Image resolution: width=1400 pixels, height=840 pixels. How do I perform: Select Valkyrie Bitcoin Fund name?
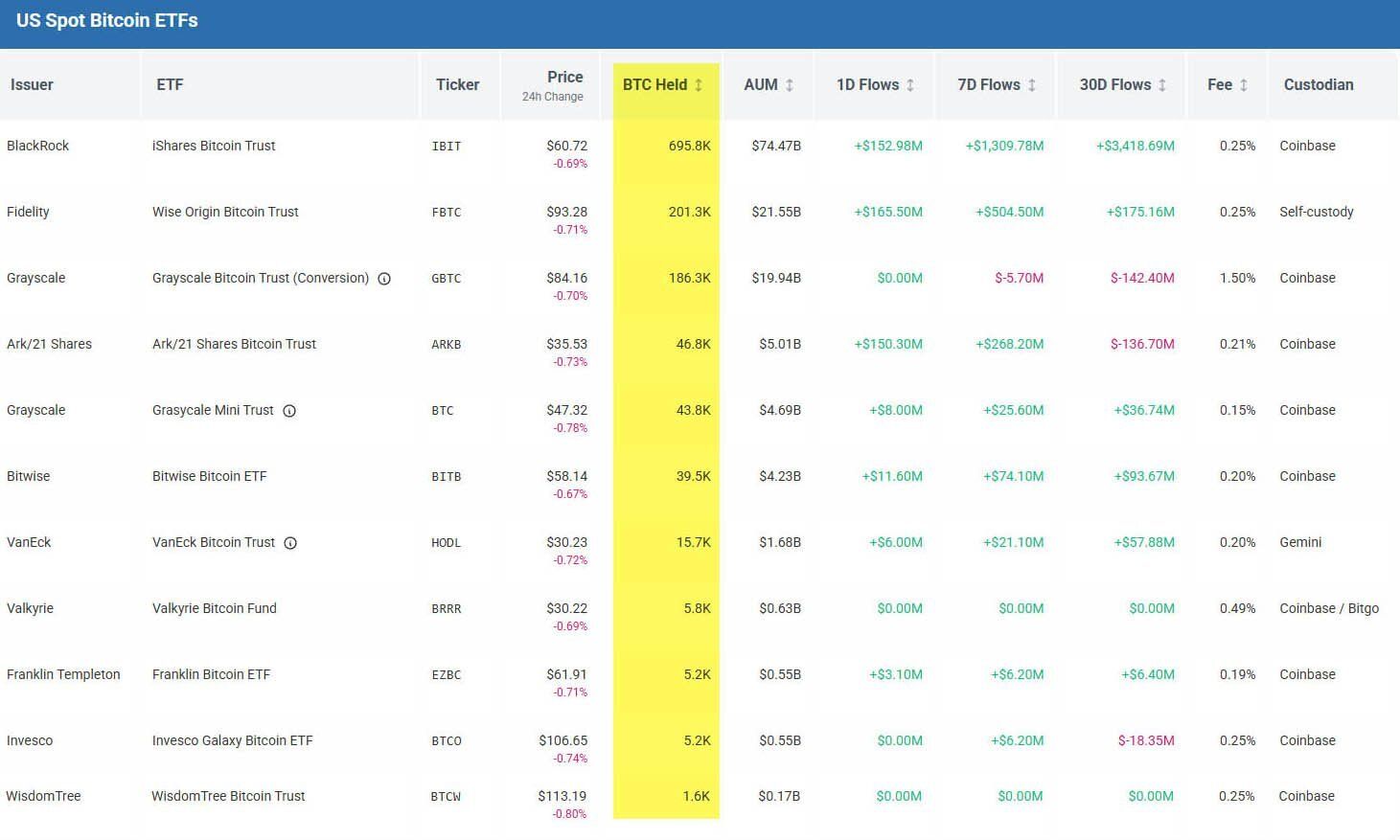(214, 608)
